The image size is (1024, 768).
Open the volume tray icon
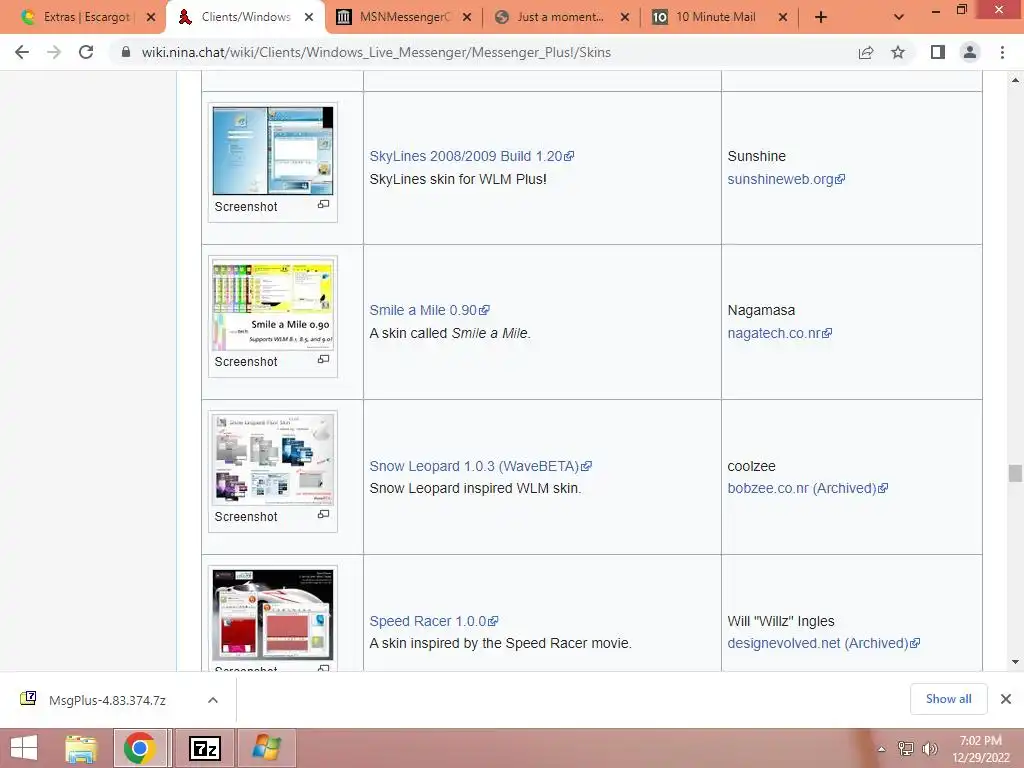pyautogui.click(x=929, y=748)
